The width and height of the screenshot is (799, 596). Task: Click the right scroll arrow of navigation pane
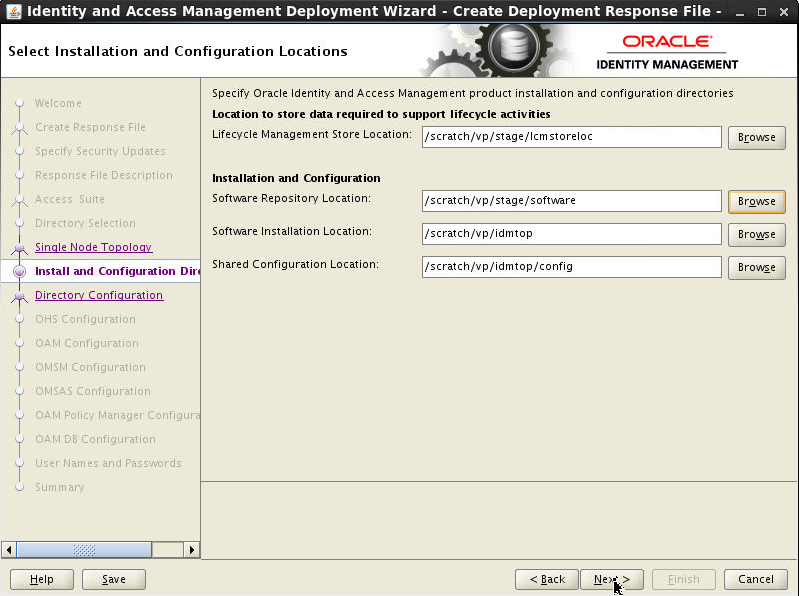click(192, 550)
